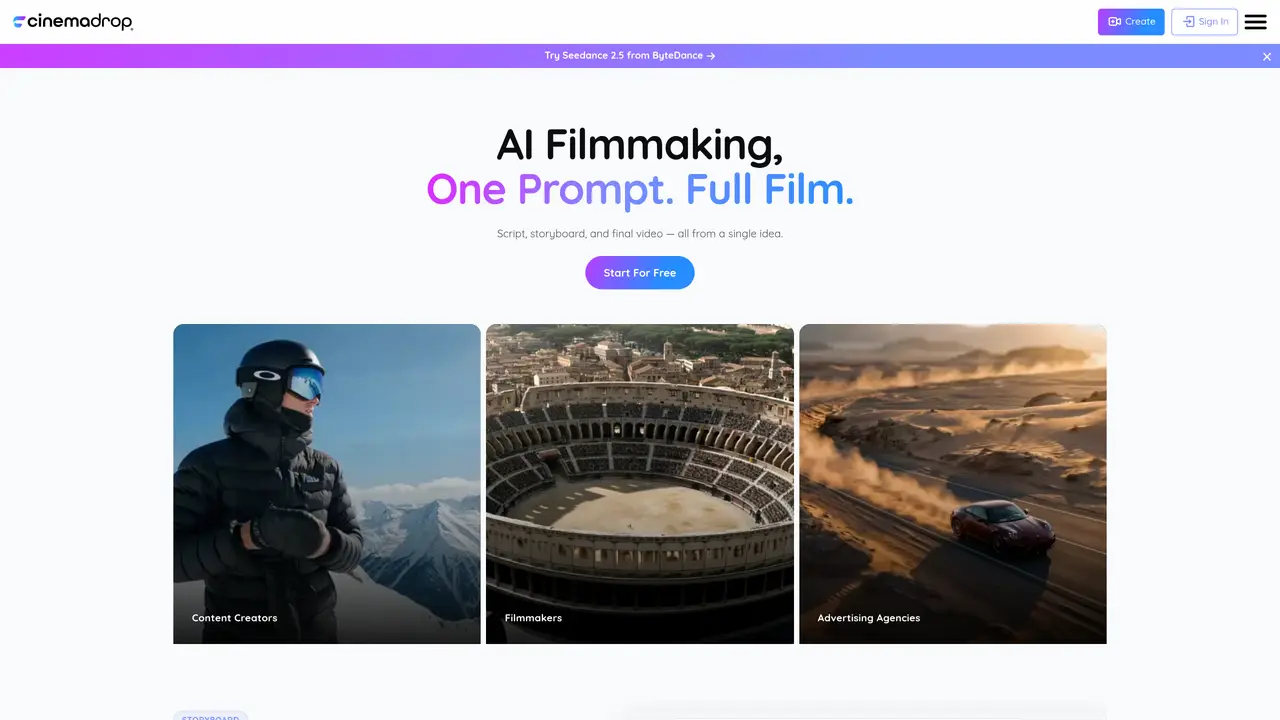The image size is (1280, 720).
Task: Open the hamburger menu icon
Action: (1255, 22)
